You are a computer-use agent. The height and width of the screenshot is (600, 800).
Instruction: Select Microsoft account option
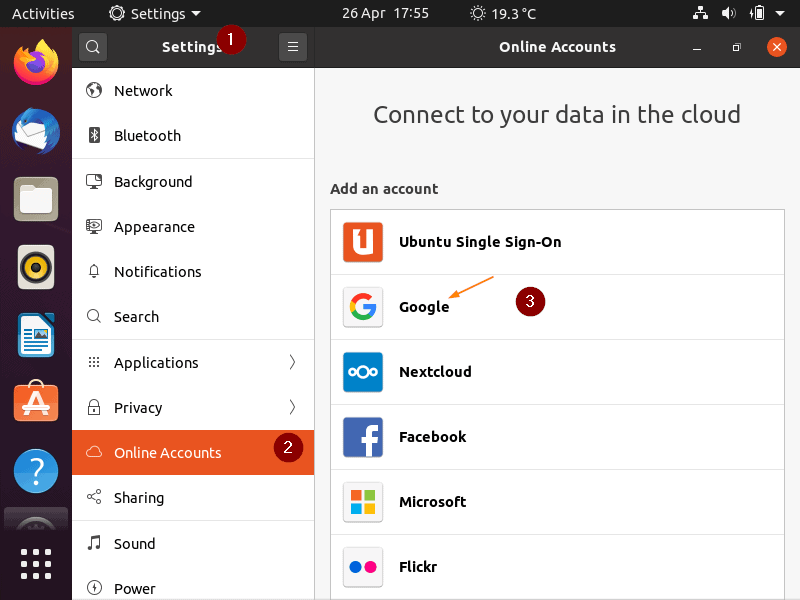pos(557,502)
